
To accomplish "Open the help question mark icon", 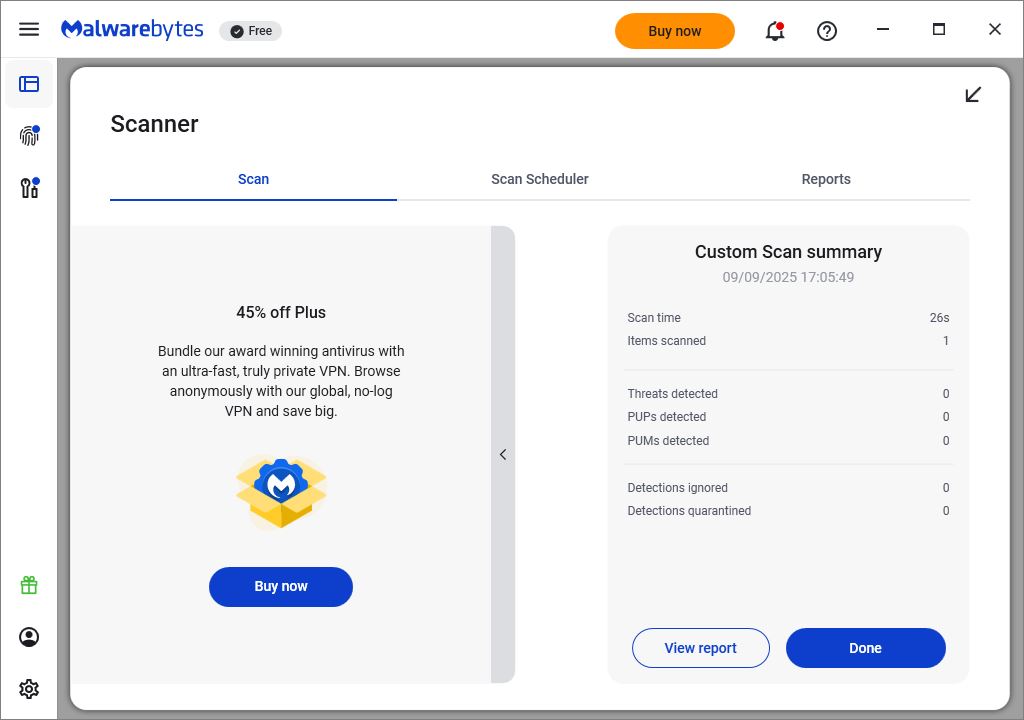I will 827,31.
